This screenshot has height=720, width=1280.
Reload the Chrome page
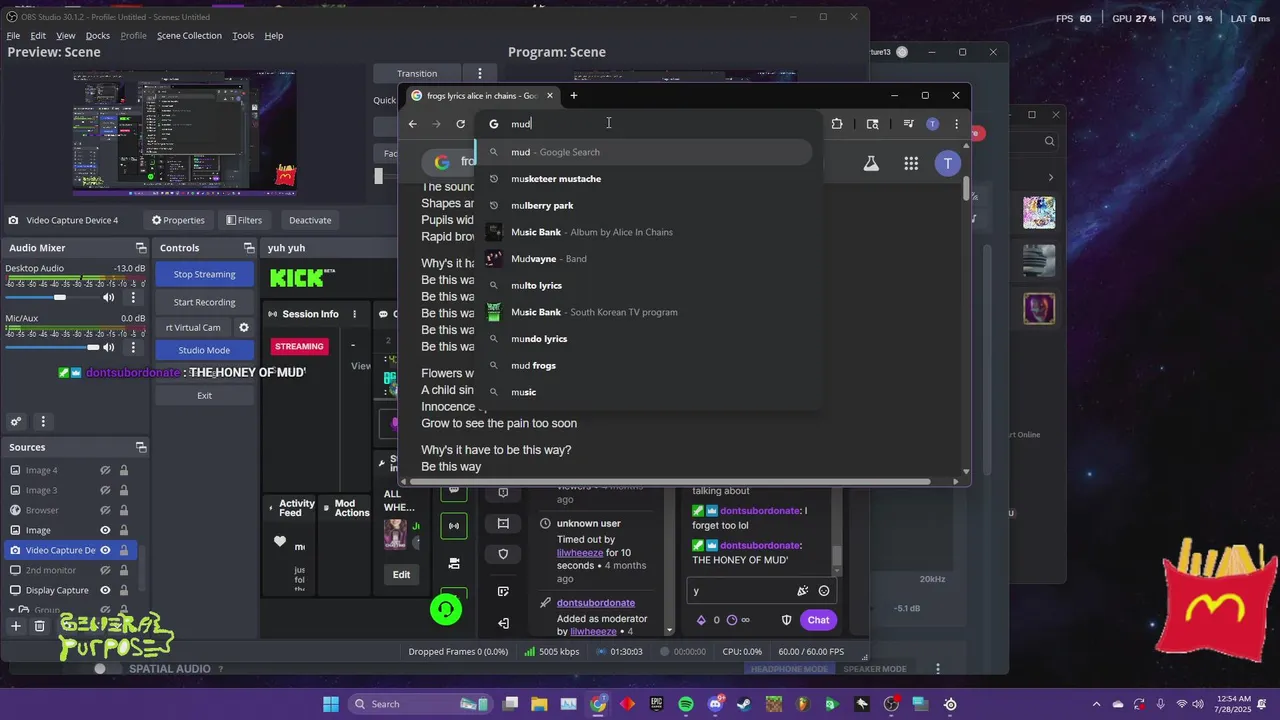tap(460, 124)
